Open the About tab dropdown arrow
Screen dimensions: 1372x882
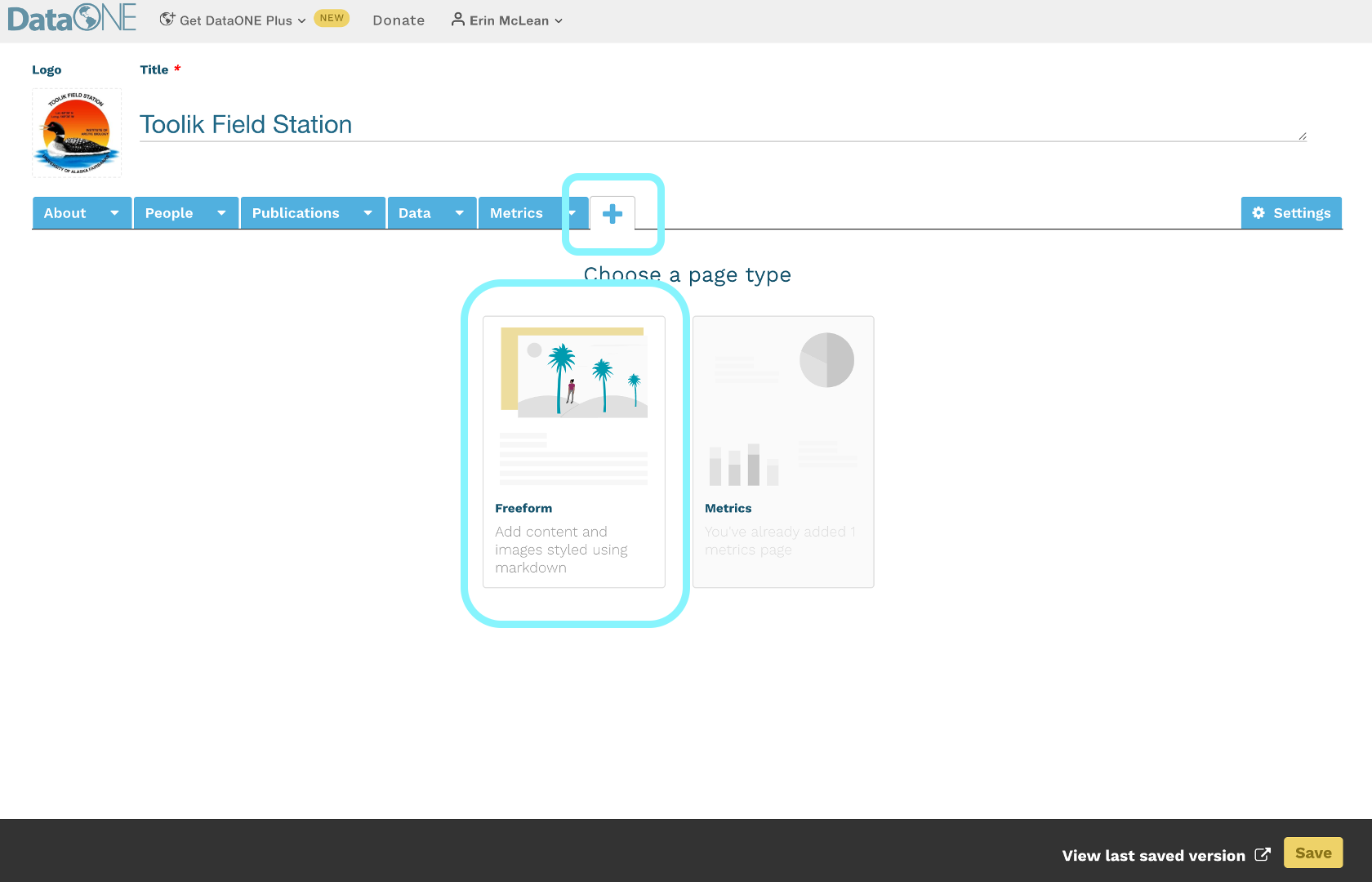pos(114,213)
